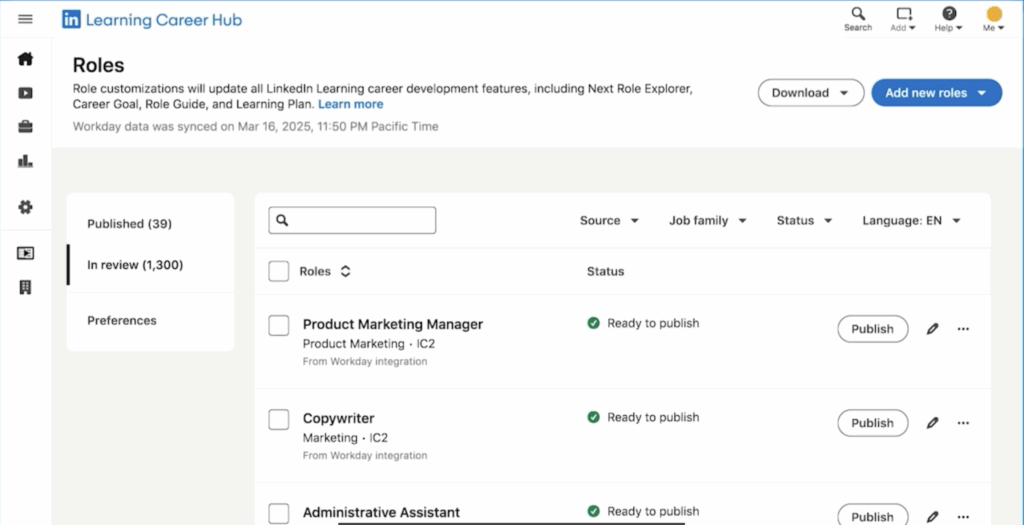
Task: Open the Job family filter dropdown
Action: pyautogui.click(x=707, y=221)
